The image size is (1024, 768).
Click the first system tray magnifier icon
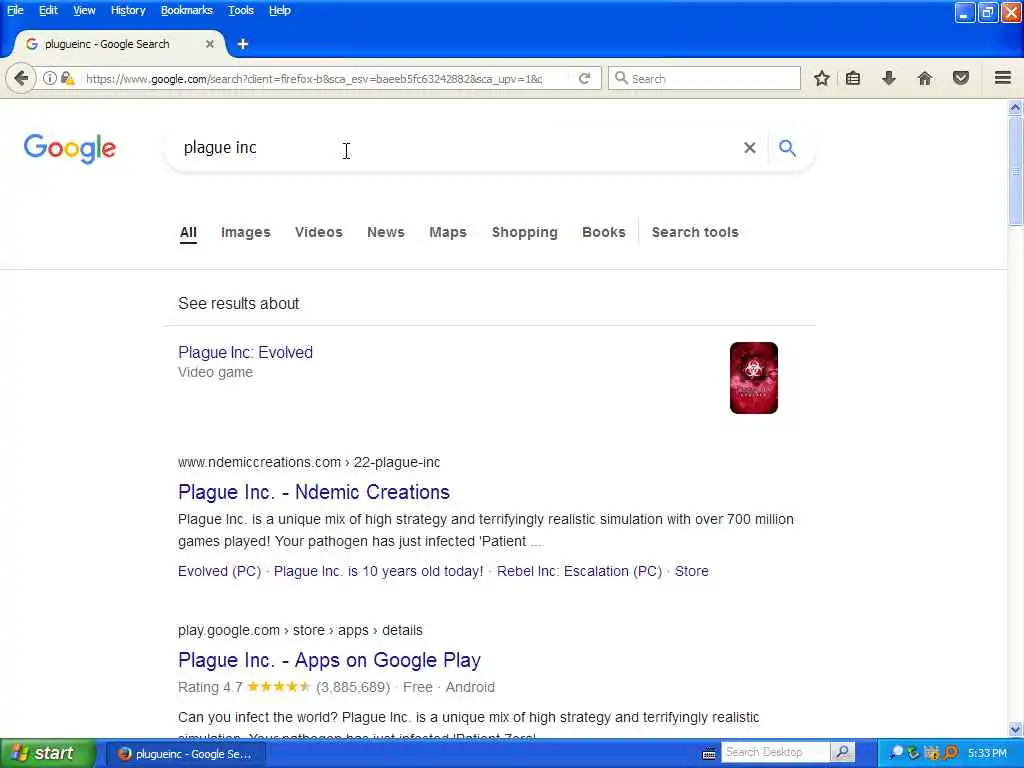[896, 752]
